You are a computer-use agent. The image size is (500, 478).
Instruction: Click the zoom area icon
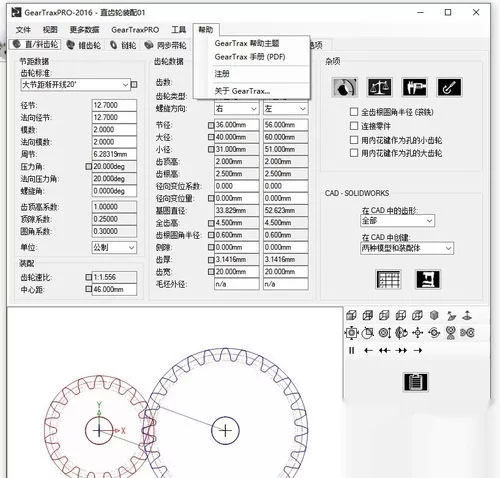(368, 333)
